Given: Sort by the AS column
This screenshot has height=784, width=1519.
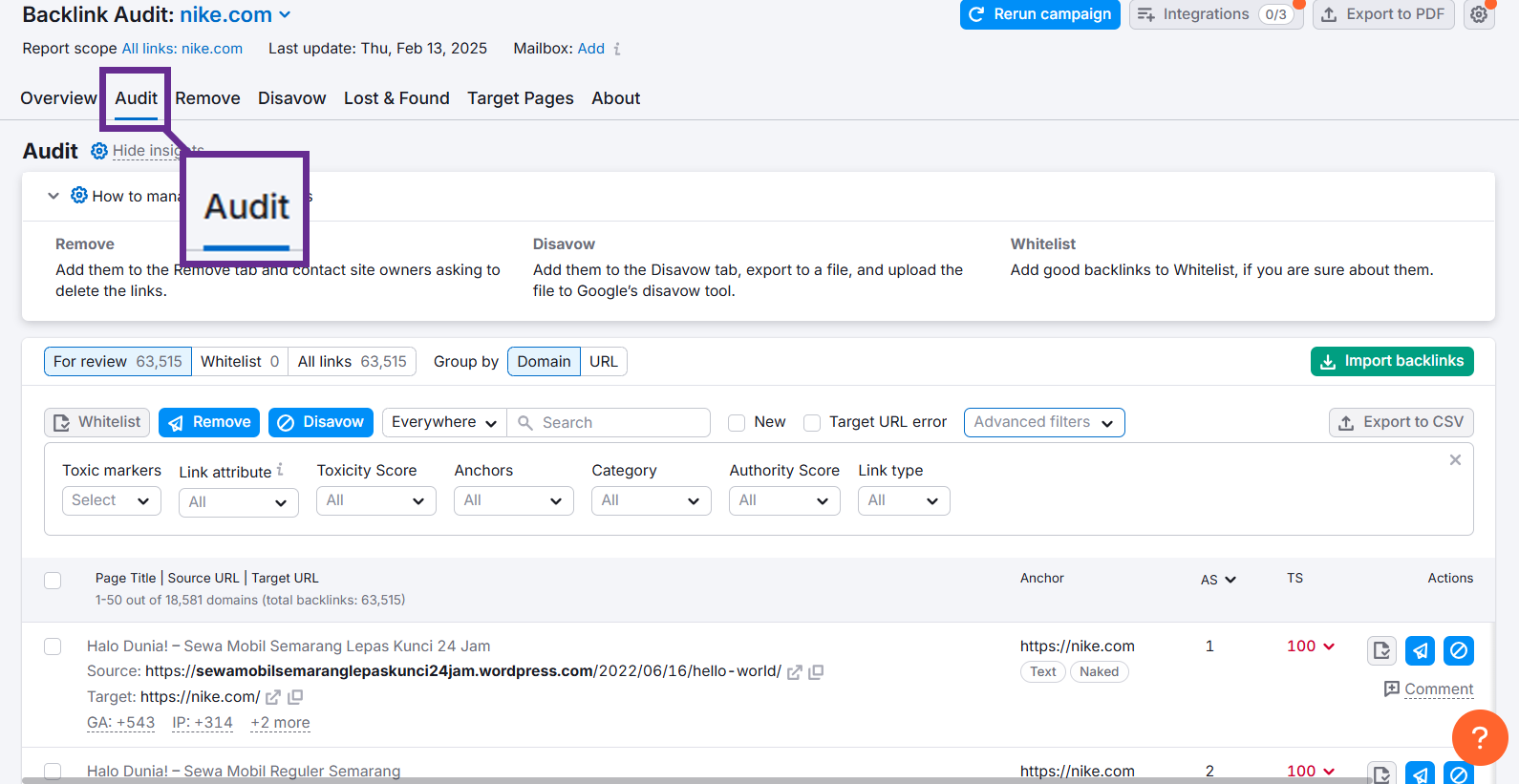Looking at the screenshot, I should [x=1218, y=580].
